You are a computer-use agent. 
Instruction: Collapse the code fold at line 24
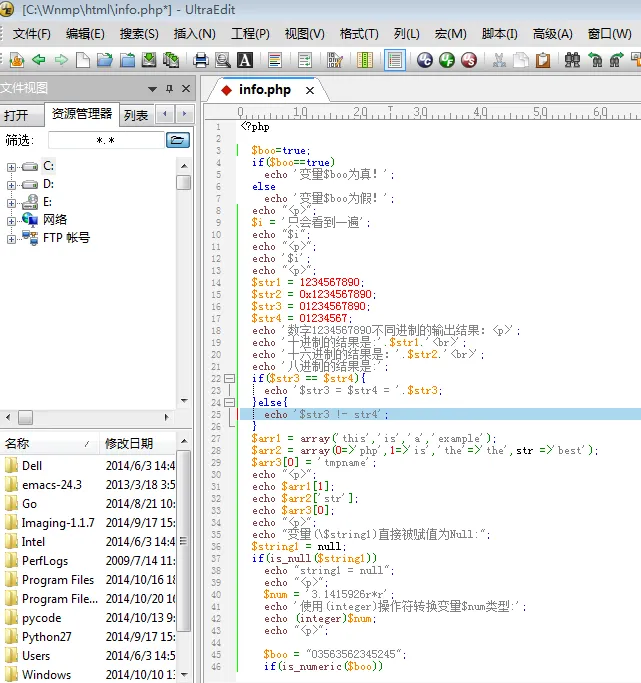pos(229,402)
